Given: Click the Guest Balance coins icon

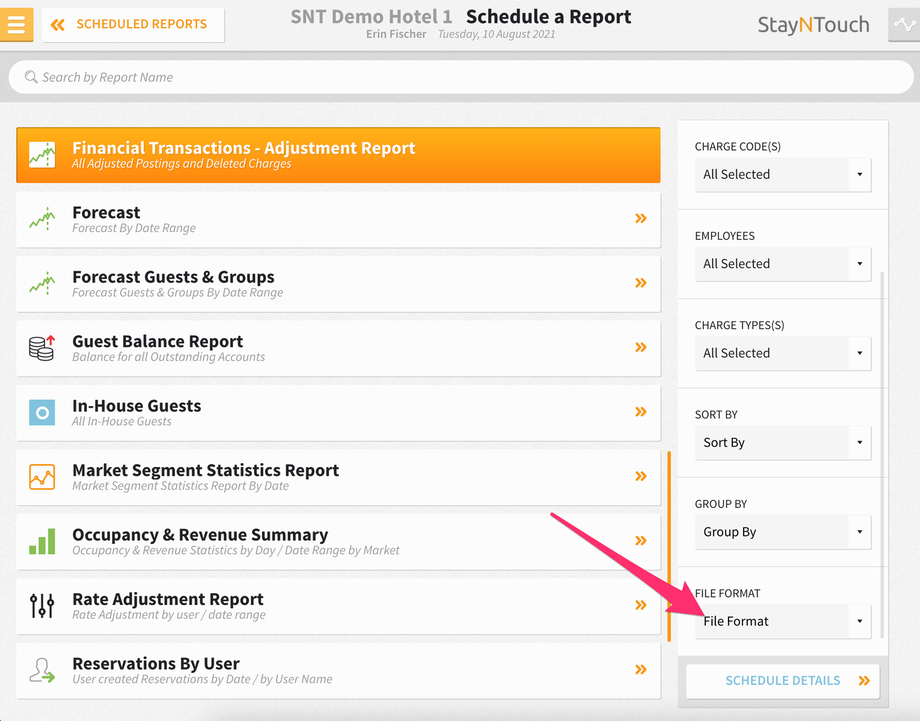Looking at the screenshot, I should 42,348.
